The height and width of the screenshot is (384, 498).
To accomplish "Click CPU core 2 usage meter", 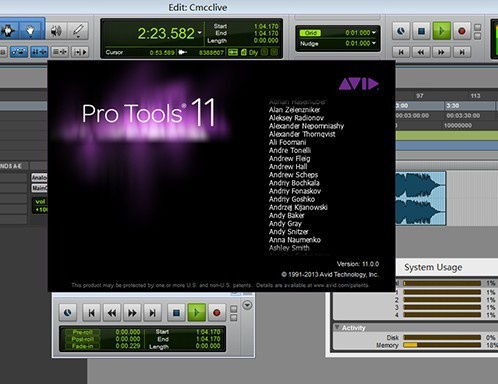I will coord(442,300).
